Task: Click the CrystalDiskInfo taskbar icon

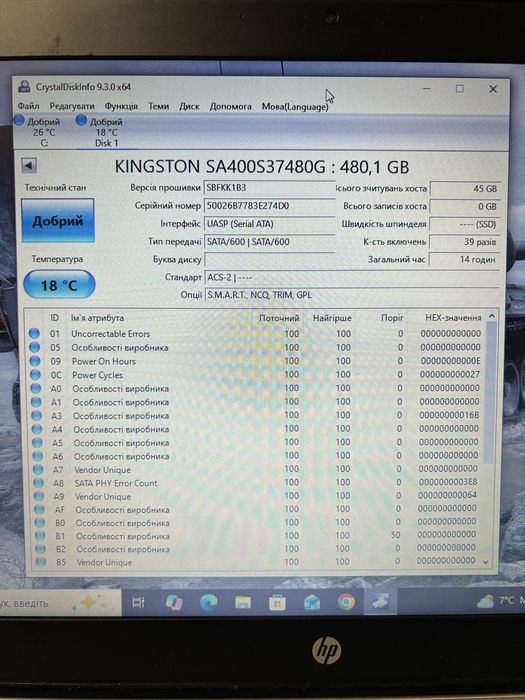Action: [x=379, y=602]
